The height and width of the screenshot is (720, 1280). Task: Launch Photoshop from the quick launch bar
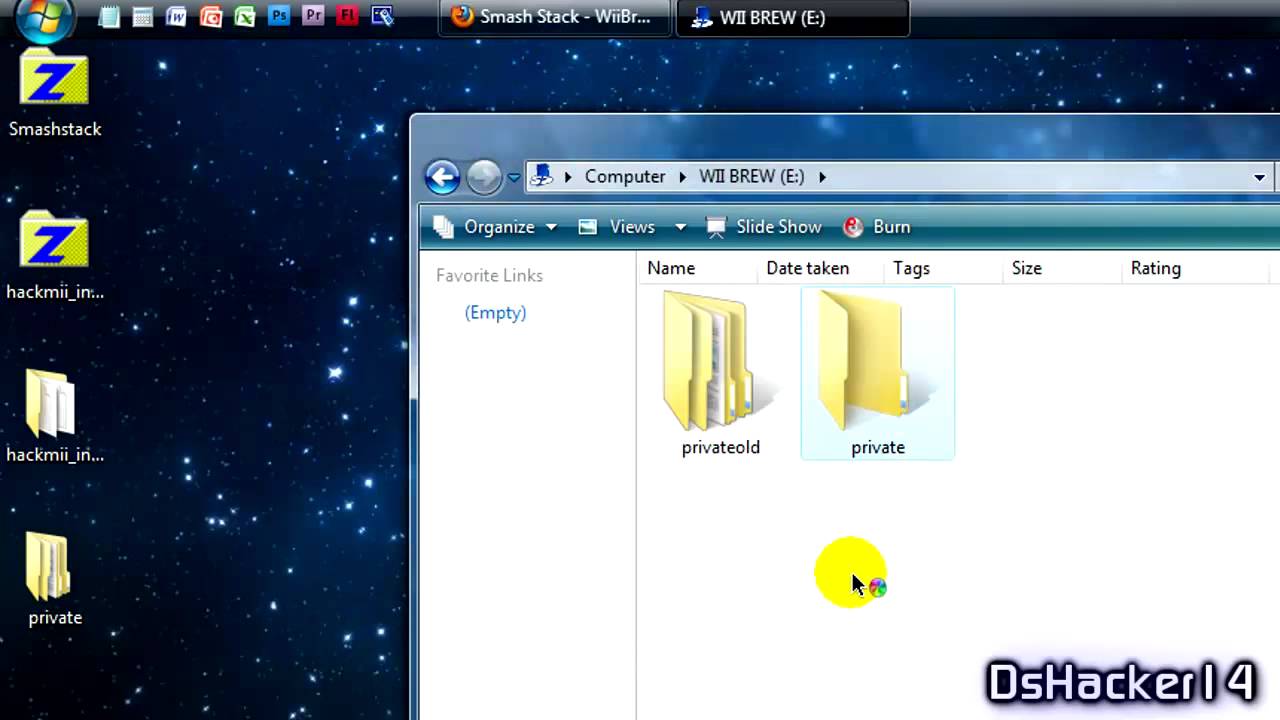(x=279, y=17)
